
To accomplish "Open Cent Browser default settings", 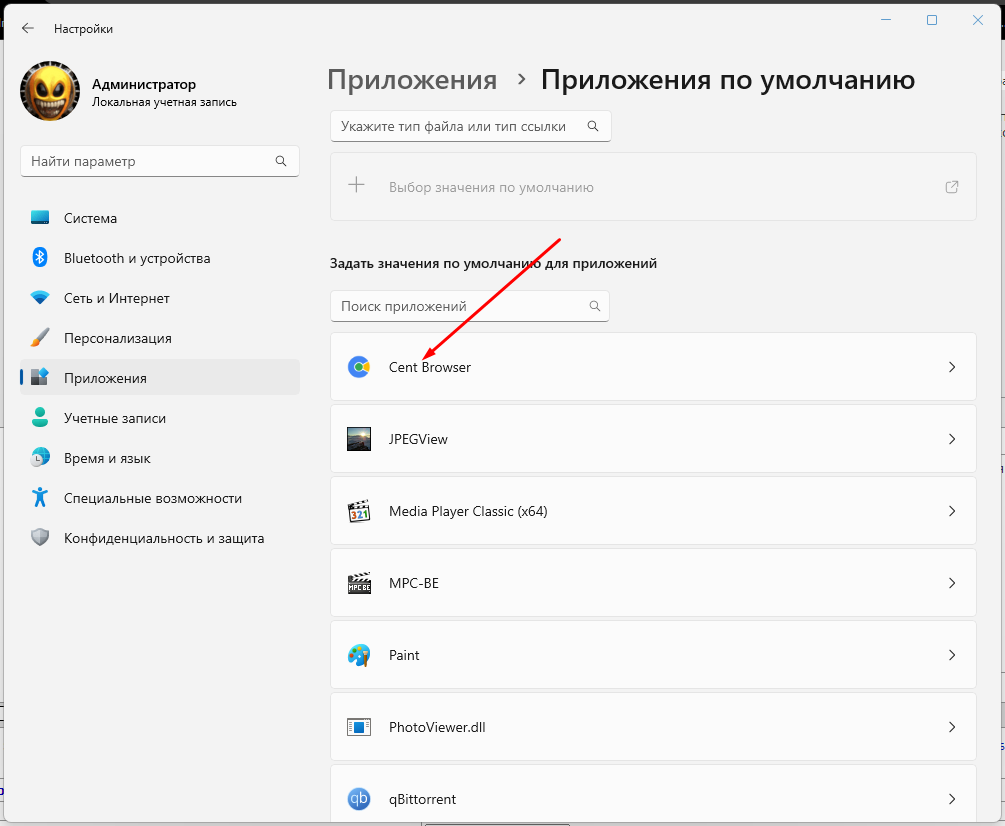I will (x=653, y=367).
